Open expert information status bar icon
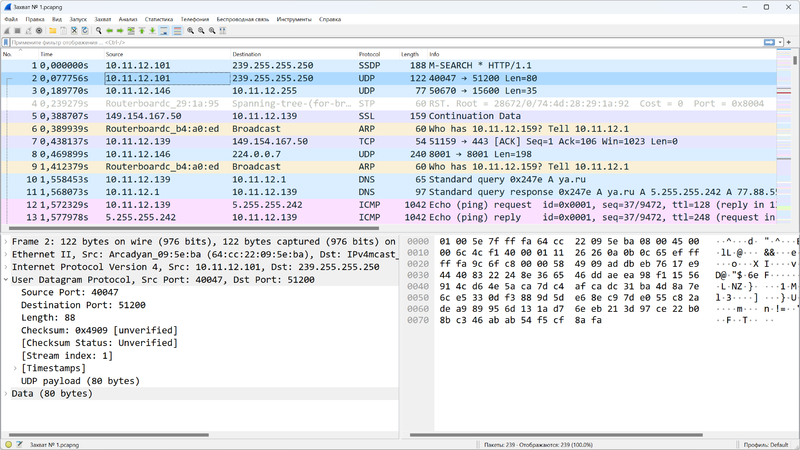This screenshot has height=450, width=800. tap(8, 444)
